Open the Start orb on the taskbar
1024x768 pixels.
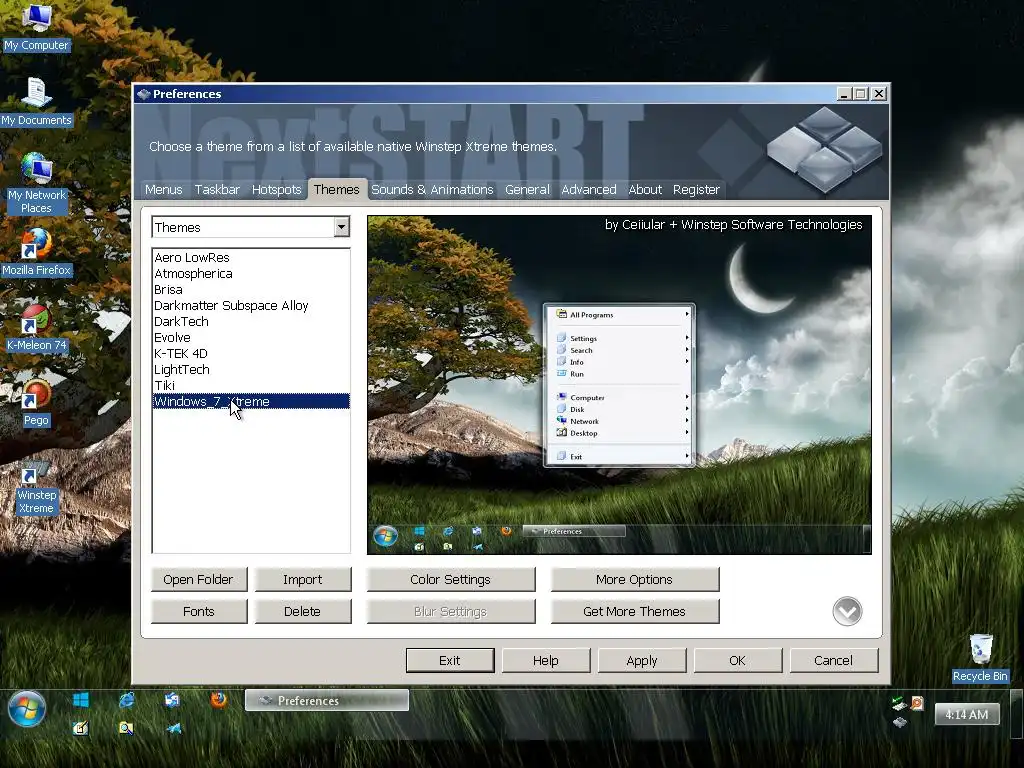(x=27, y=709)
